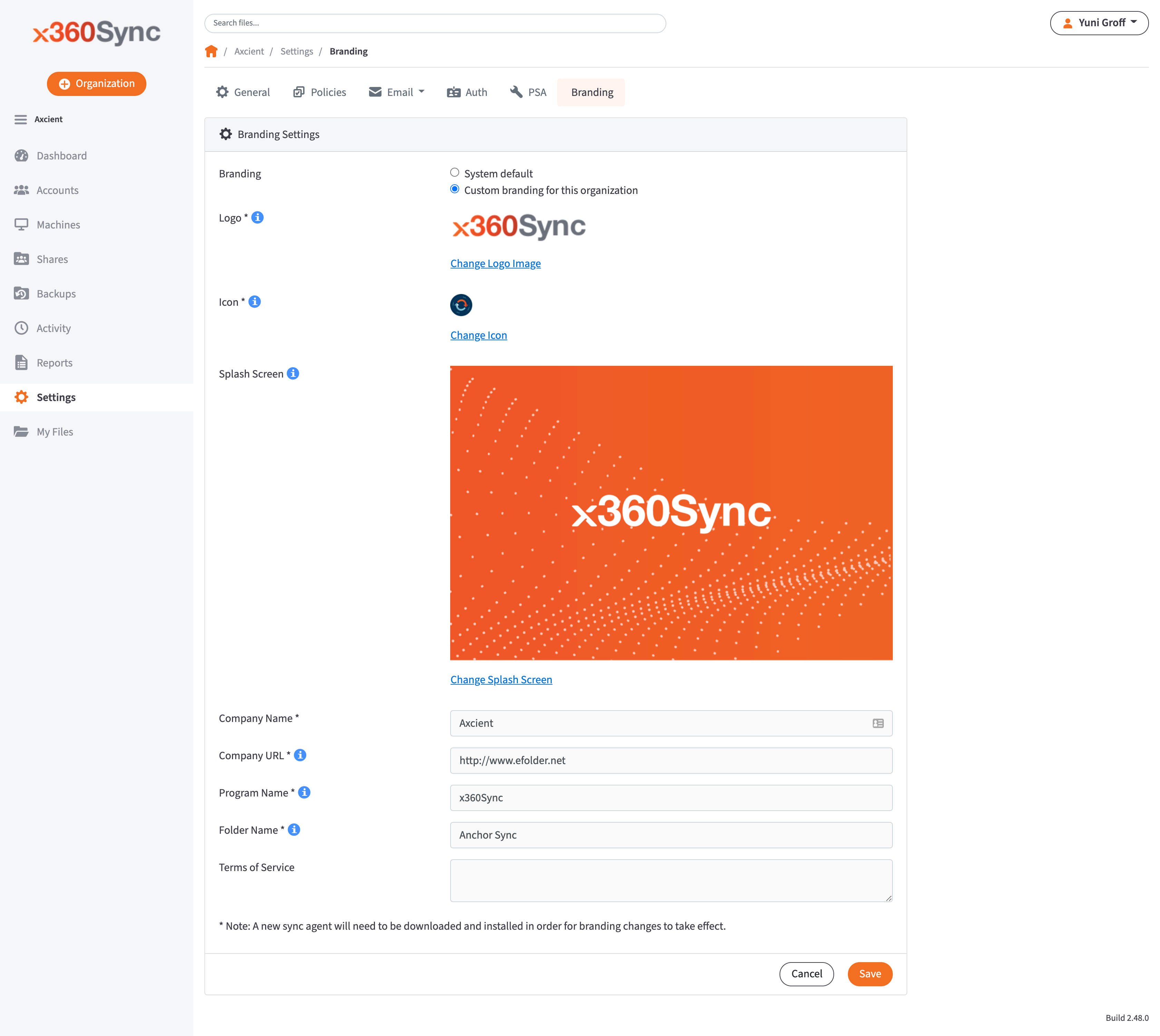Click the Change Icon link
The height and width of the screenshot is (1036, 1160).
(478, 335)
